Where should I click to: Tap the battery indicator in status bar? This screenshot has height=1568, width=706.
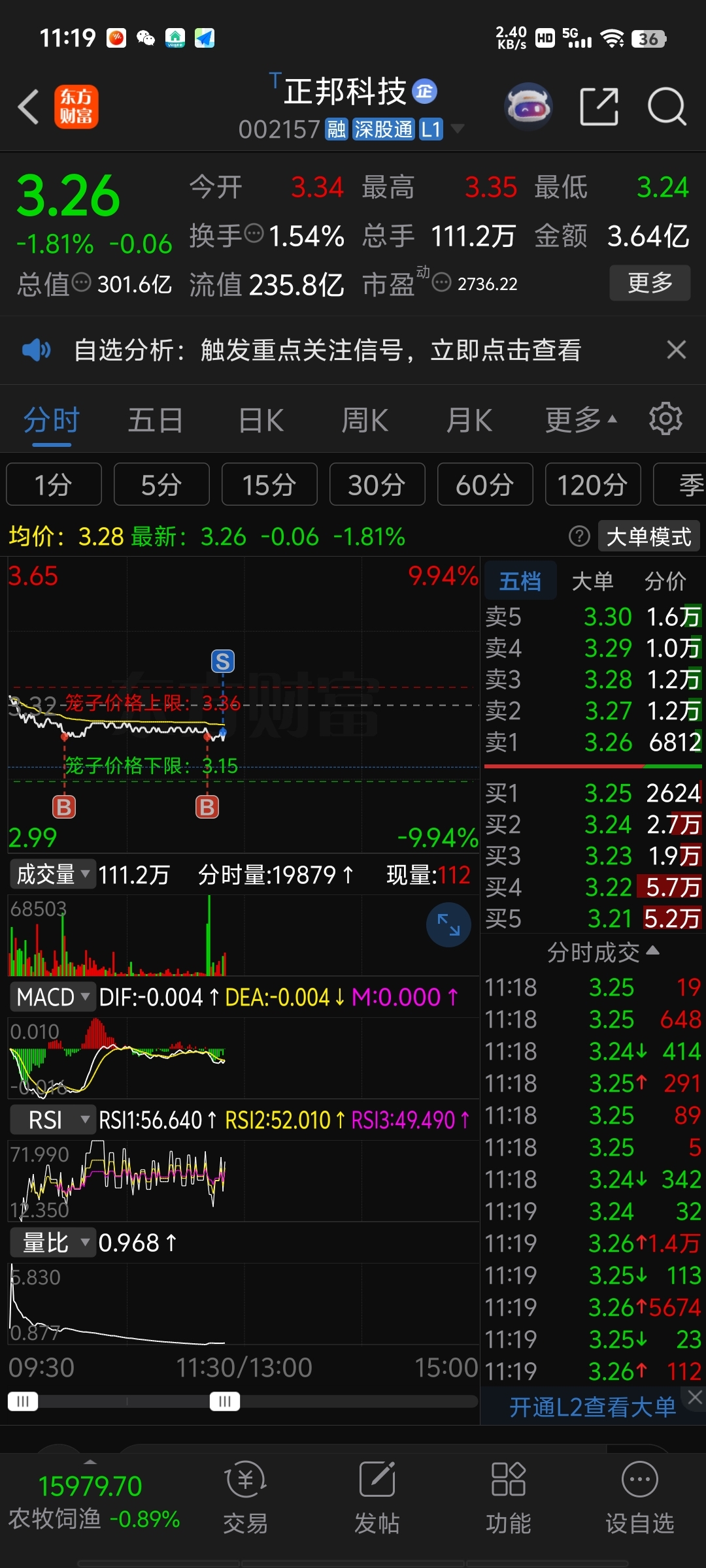[648, 39]
